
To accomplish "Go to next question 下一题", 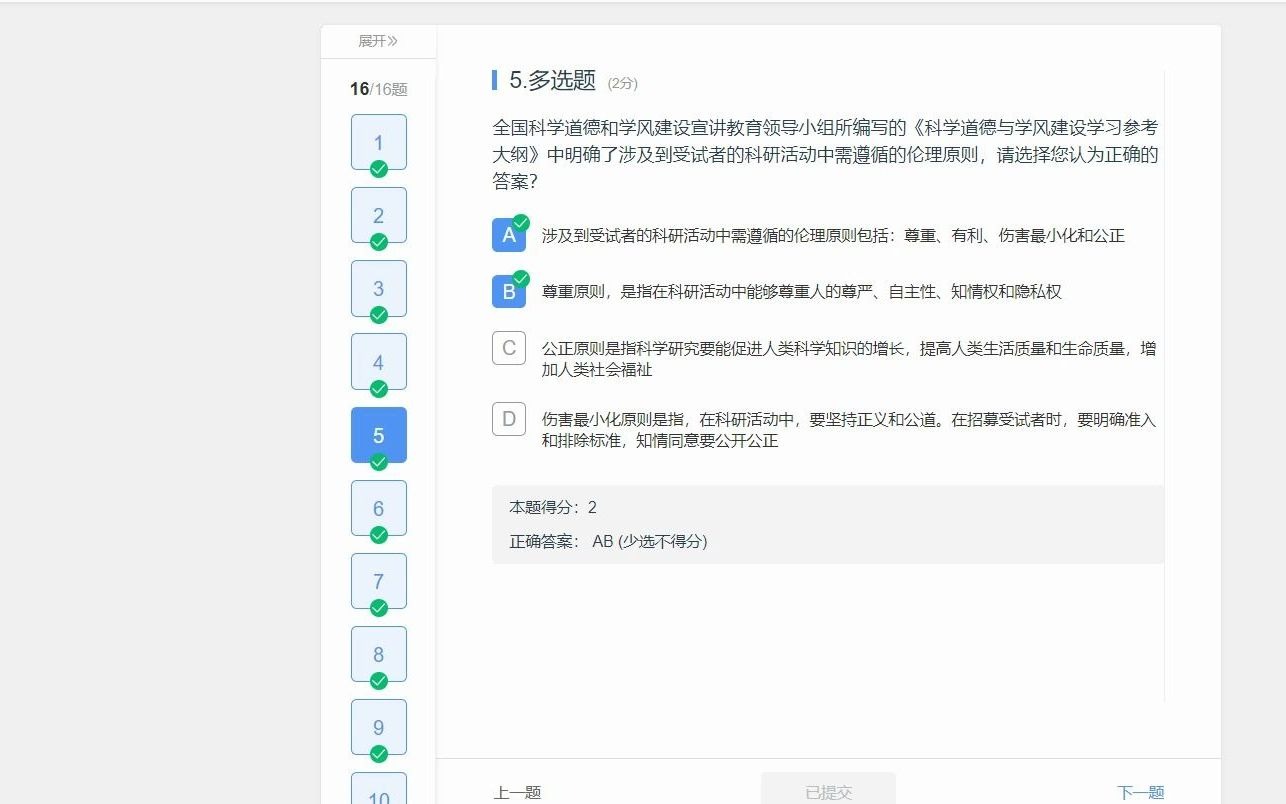I will tap(1141, 792).
